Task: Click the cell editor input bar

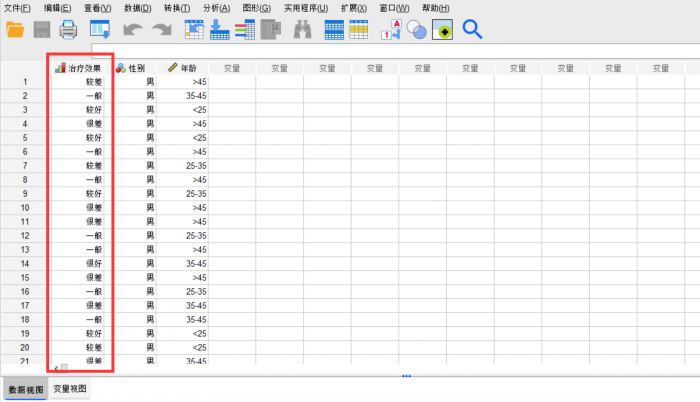Action: 390,50
